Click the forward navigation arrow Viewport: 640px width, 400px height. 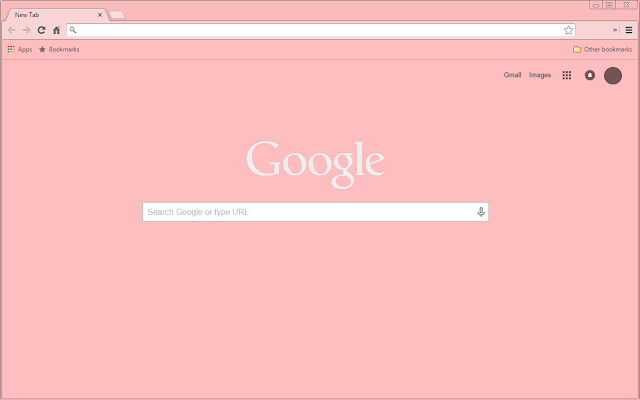pos(26,30)
